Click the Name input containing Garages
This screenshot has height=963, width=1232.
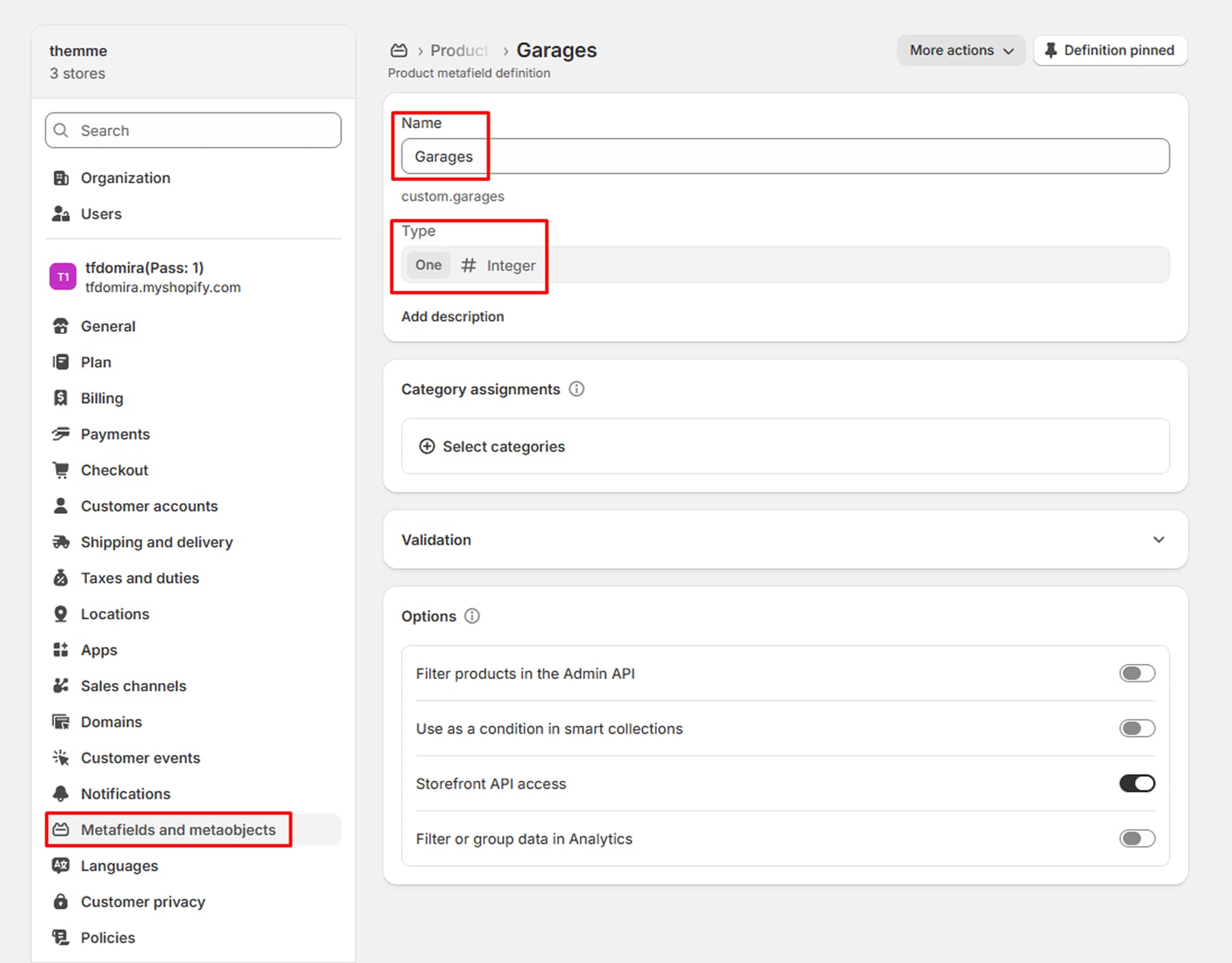[x=785, y=156]
